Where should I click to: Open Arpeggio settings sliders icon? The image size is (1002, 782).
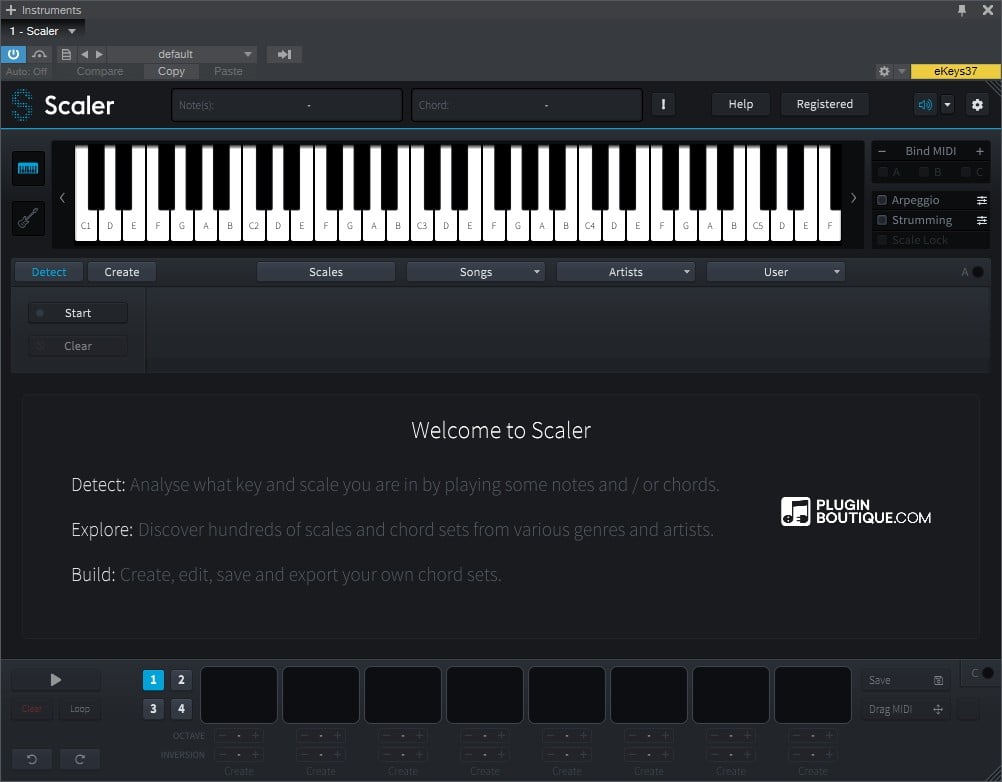(x=982, y=201)
